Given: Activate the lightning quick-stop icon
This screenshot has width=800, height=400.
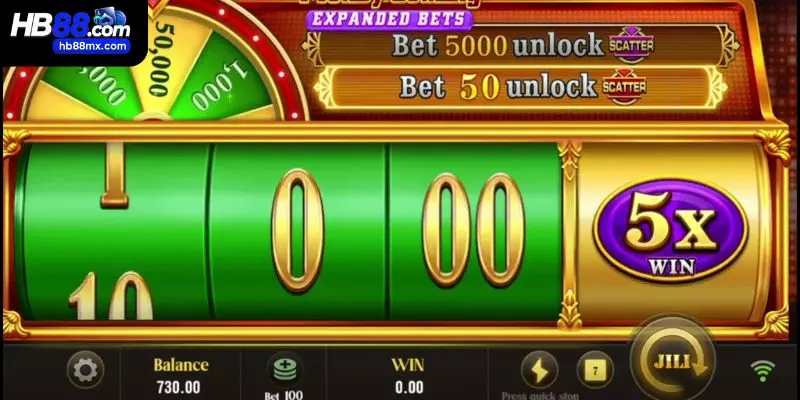Looking at the screenshot, I should tap(539, 370).
